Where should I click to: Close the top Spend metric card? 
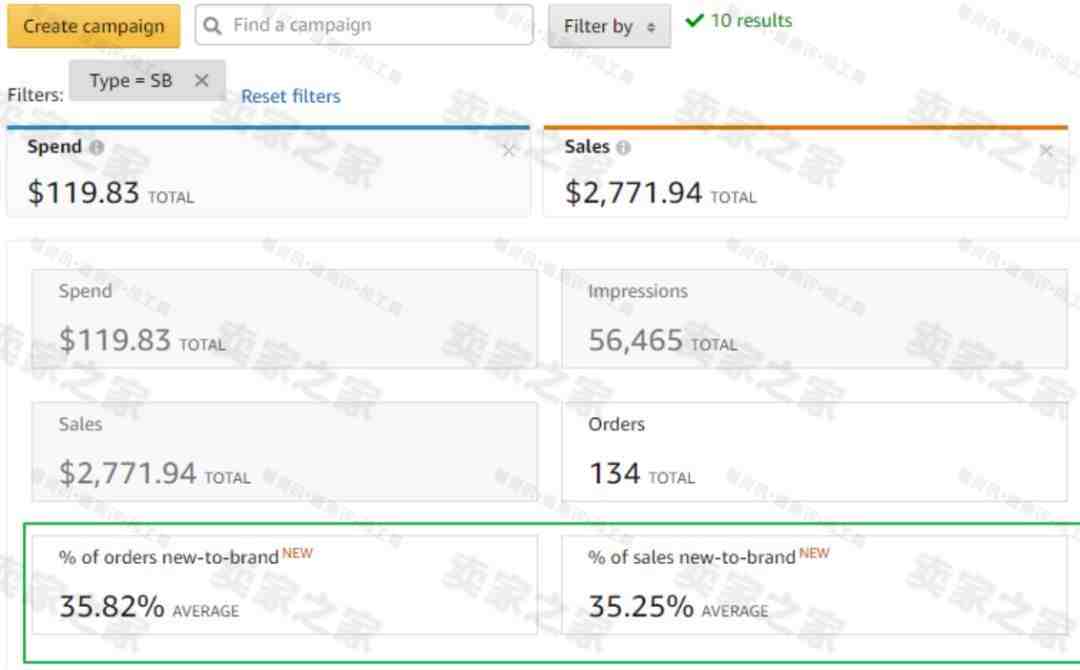[508, 150]
